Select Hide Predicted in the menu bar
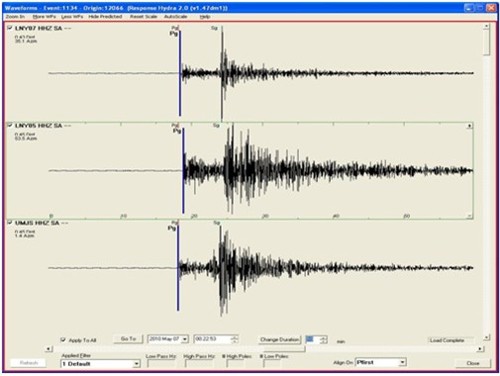Viewport: 500px width, 376px height. [x=105, y=16]
